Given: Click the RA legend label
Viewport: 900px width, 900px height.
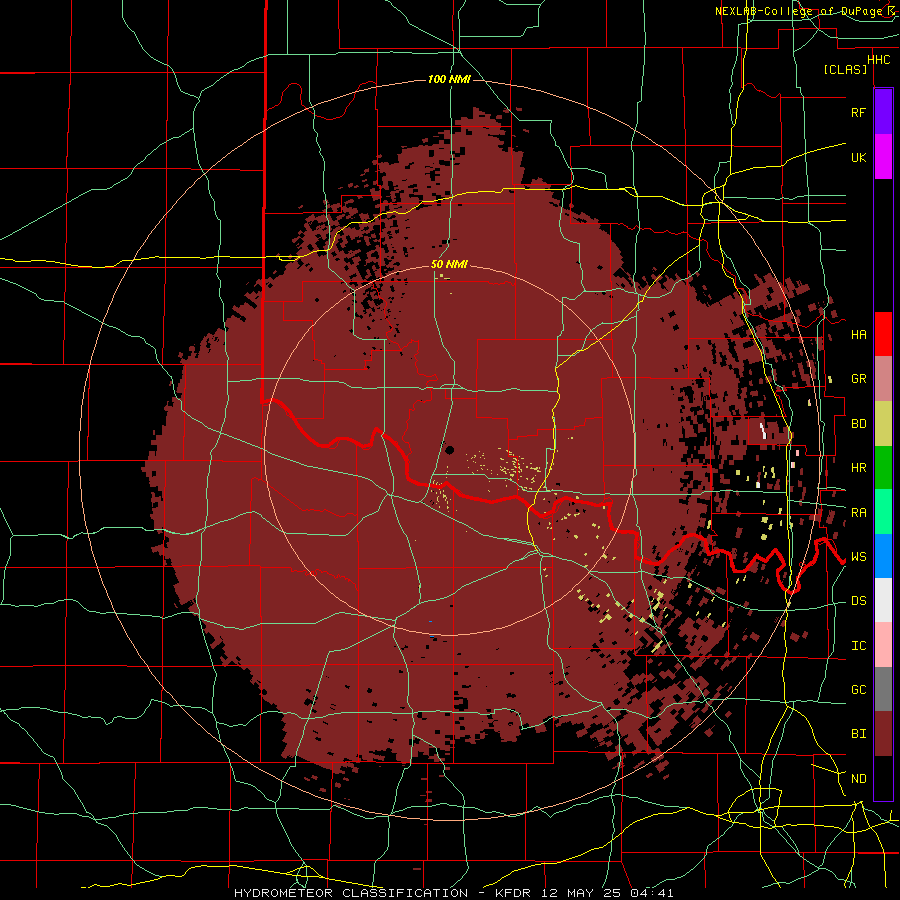Looking at the screenshot, I should [858, 513].
